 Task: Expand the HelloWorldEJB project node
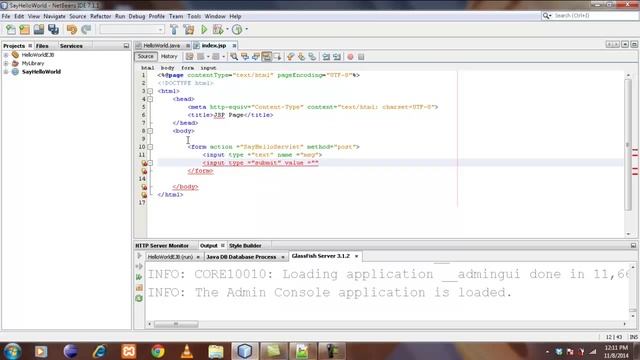[x=6, y=55]
